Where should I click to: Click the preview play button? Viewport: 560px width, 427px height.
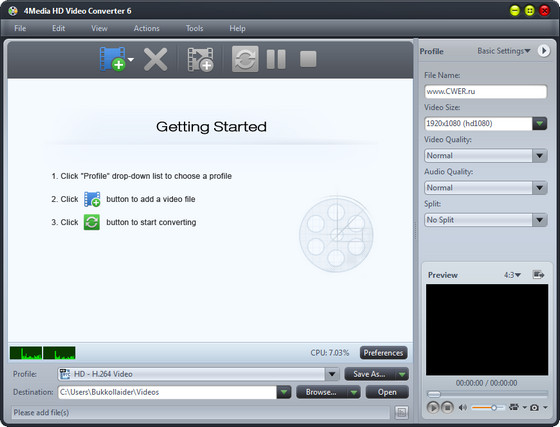(x=433, y=407)
